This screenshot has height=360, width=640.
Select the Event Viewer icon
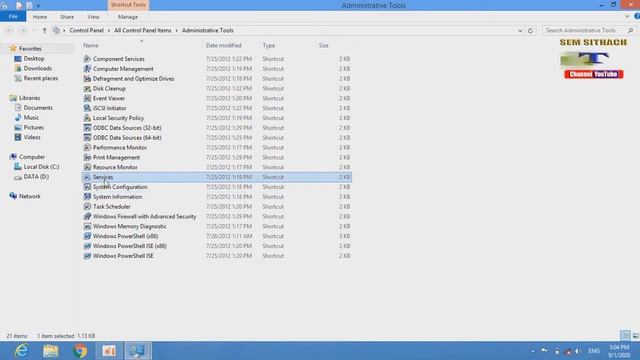pos(87,98)
